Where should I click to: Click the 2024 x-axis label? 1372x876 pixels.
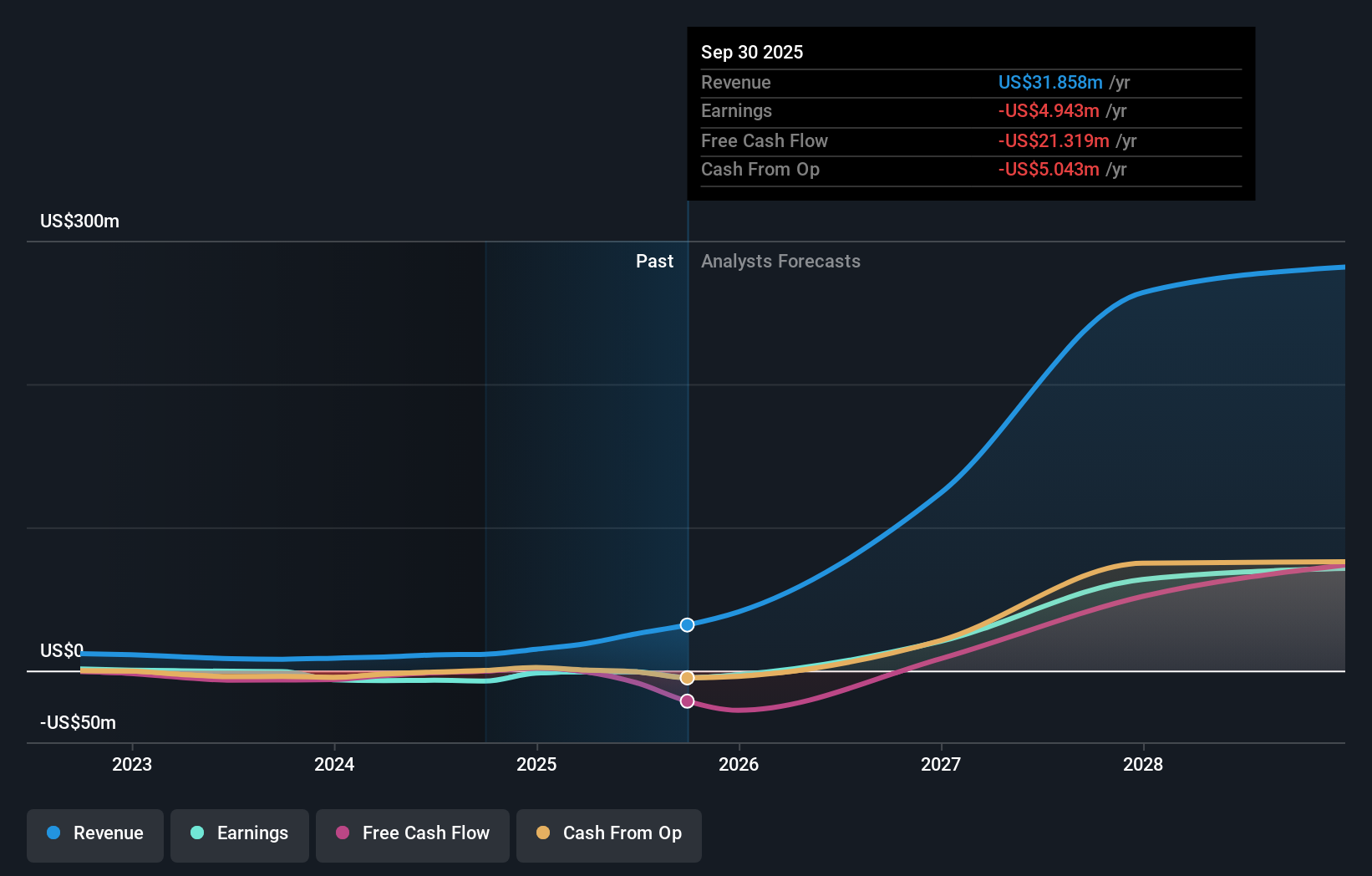pyautogui.click(x=334, y=764)
